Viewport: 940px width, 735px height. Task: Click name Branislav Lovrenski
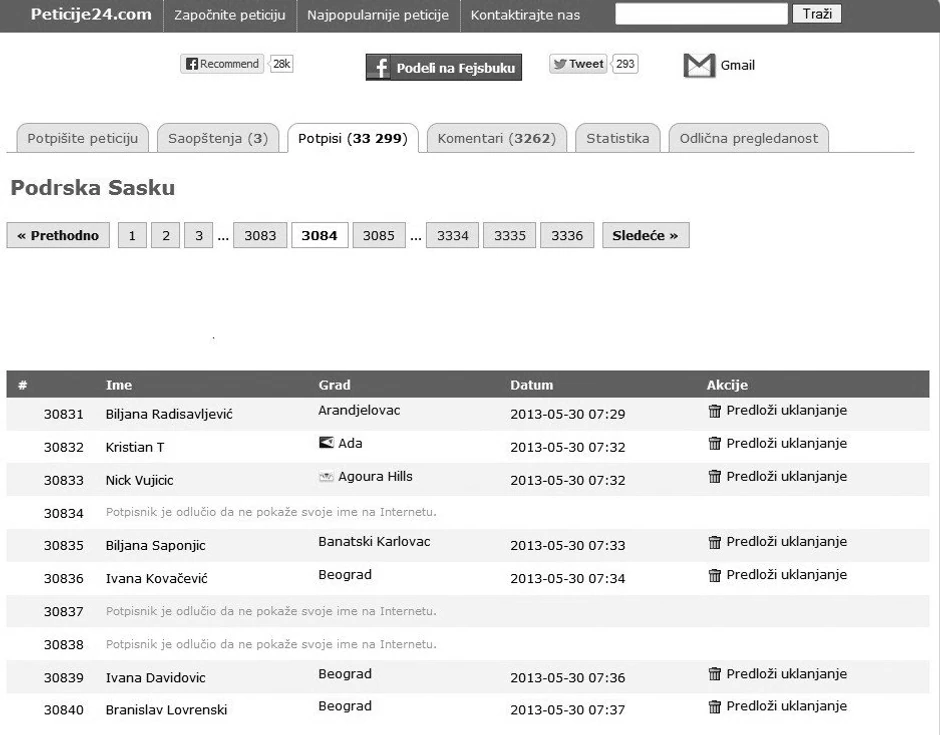tap(167, 710)
